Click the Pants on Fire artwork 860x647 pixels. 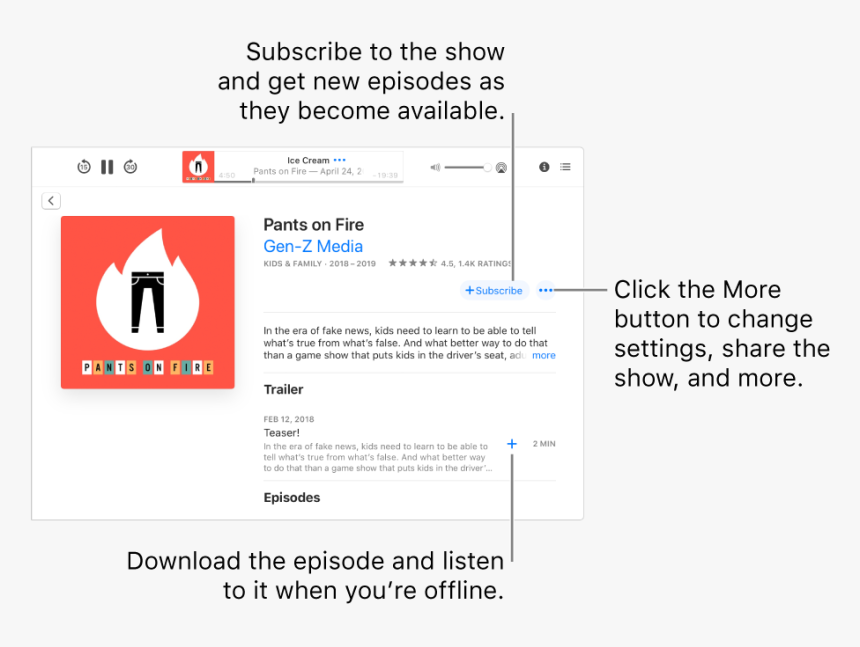tap(148, 302)
